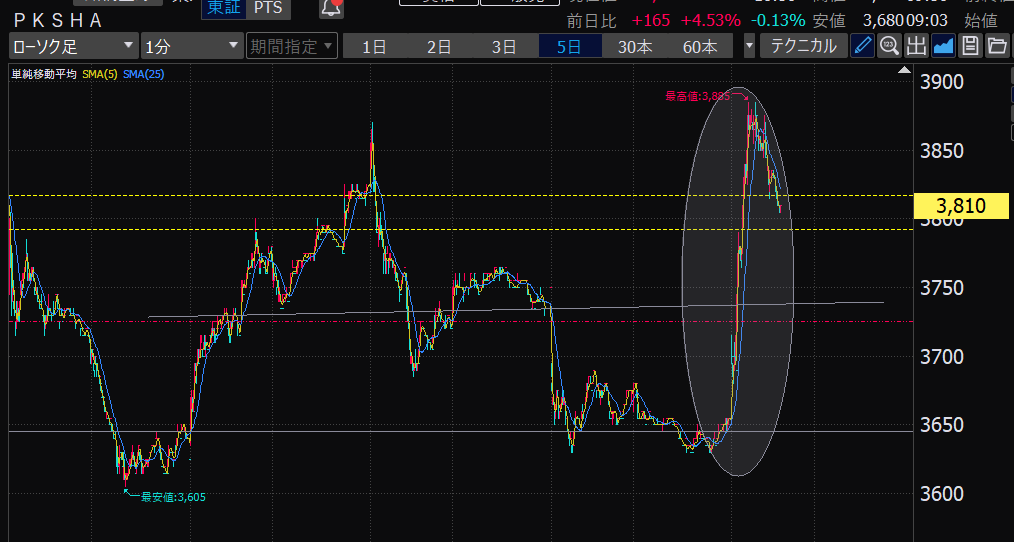Open the テクニカル indicators button
This screenshot has width=1014, height=542.
[803, 46]
